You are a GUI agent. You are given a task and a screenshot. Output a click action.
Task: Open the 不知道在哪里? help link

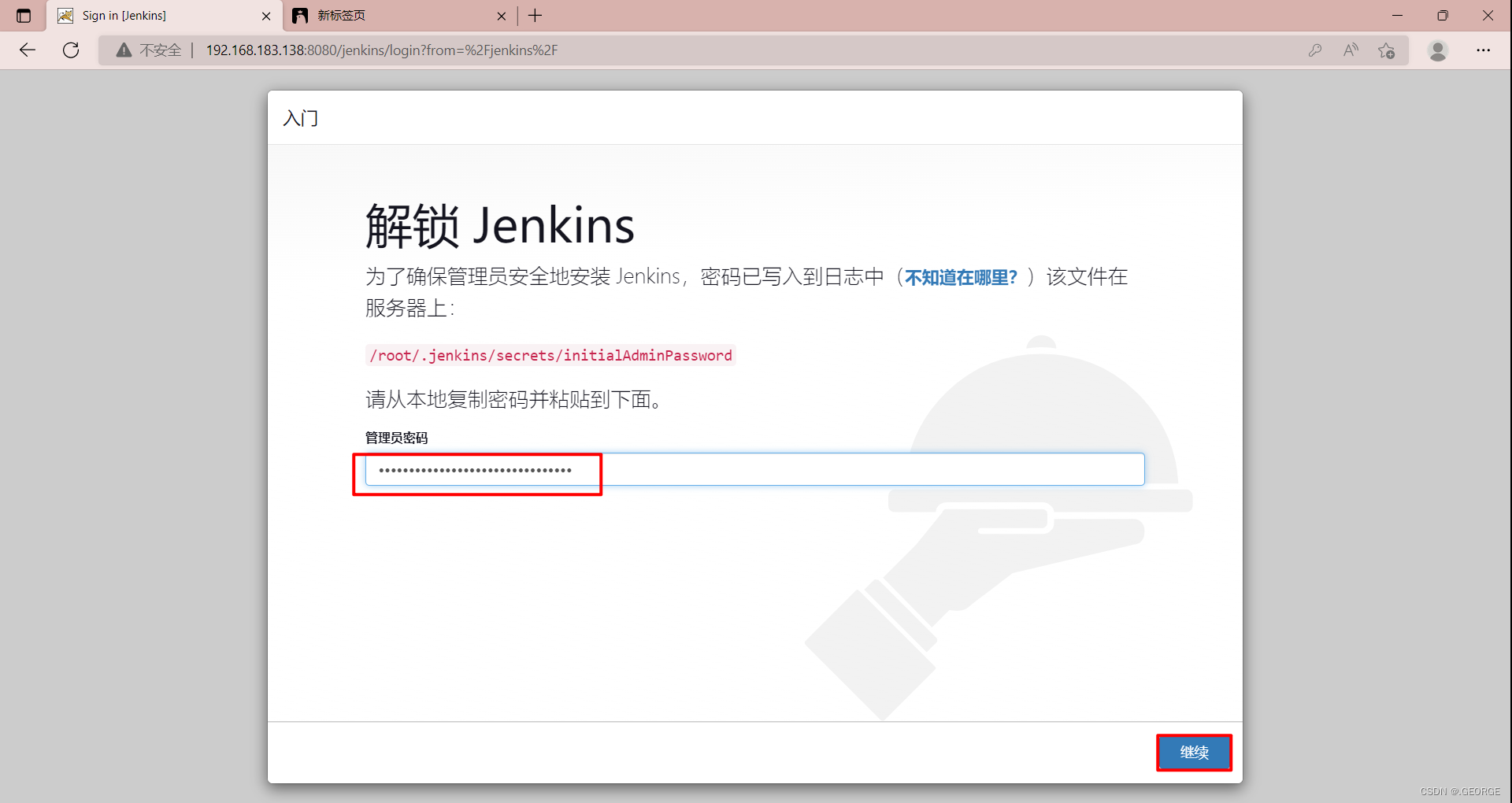click(x=961, y=277)
